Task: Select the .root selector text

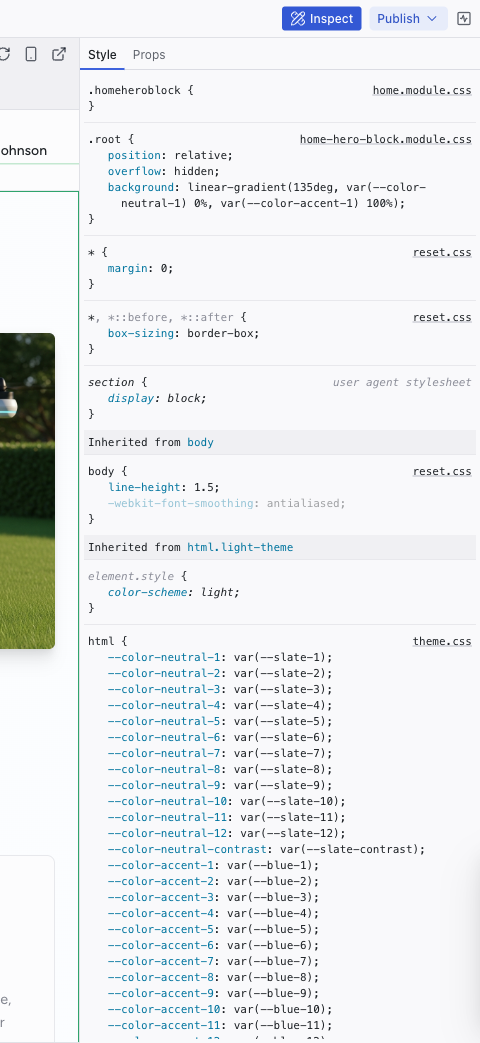Action: point(104,140)
